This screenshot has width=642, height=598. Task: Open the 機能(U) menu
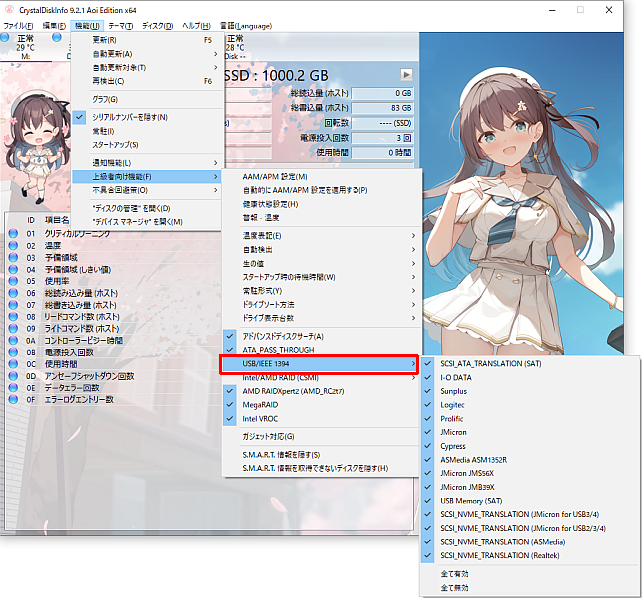pos(87,26)
